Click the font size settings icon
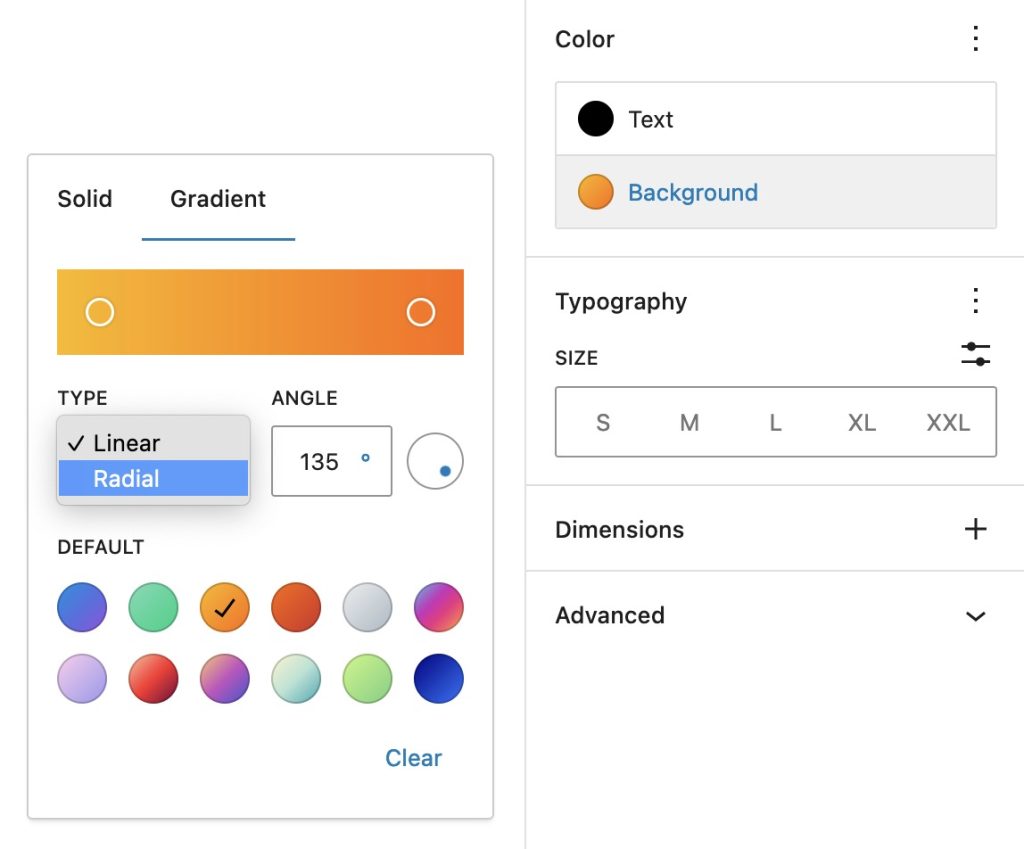Image resolution: width=1024 pixels, height=849 pixels. [975, 355]
